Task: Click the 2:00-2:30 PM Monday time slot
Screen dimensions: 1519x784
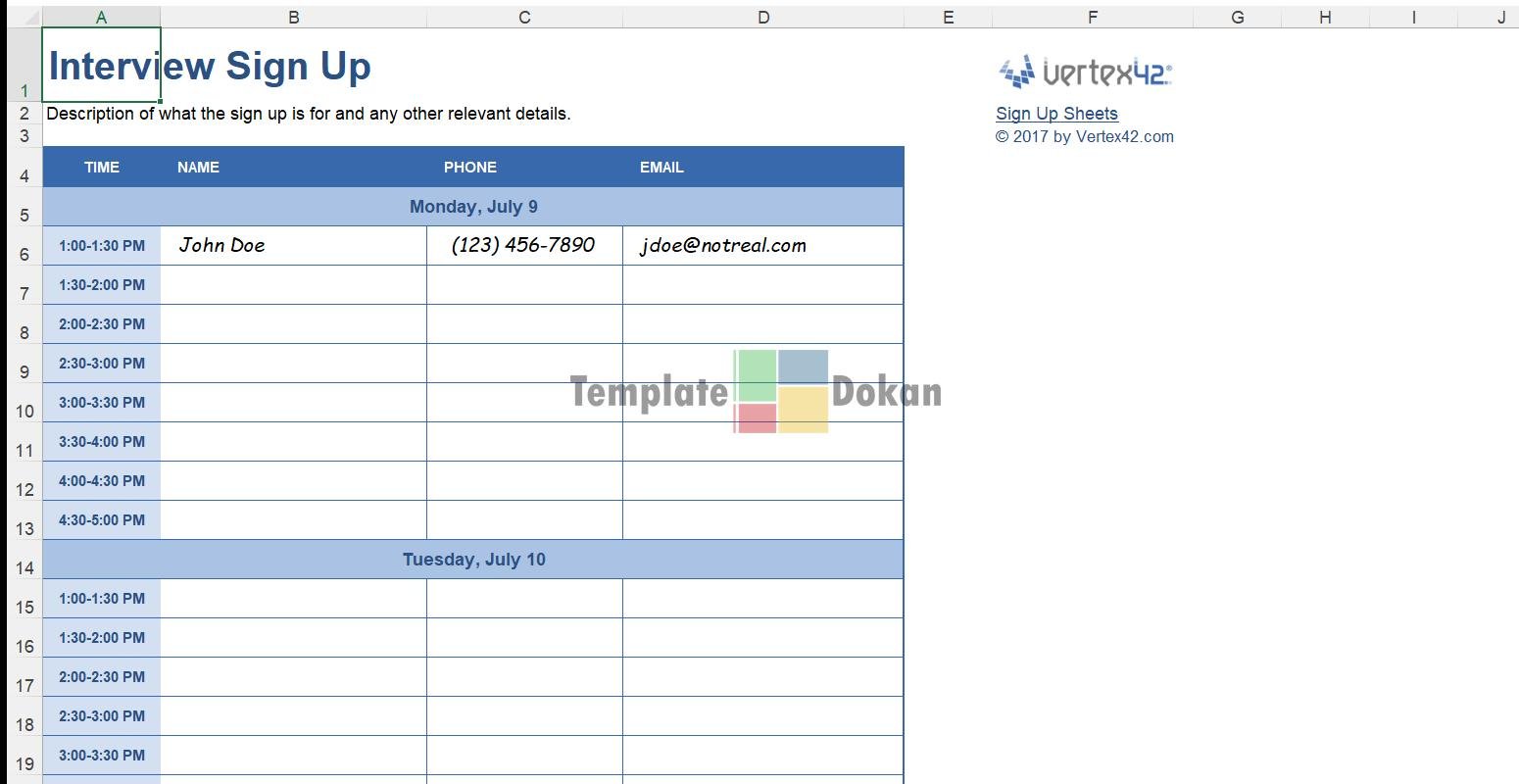Action: [x=102, y=324]
